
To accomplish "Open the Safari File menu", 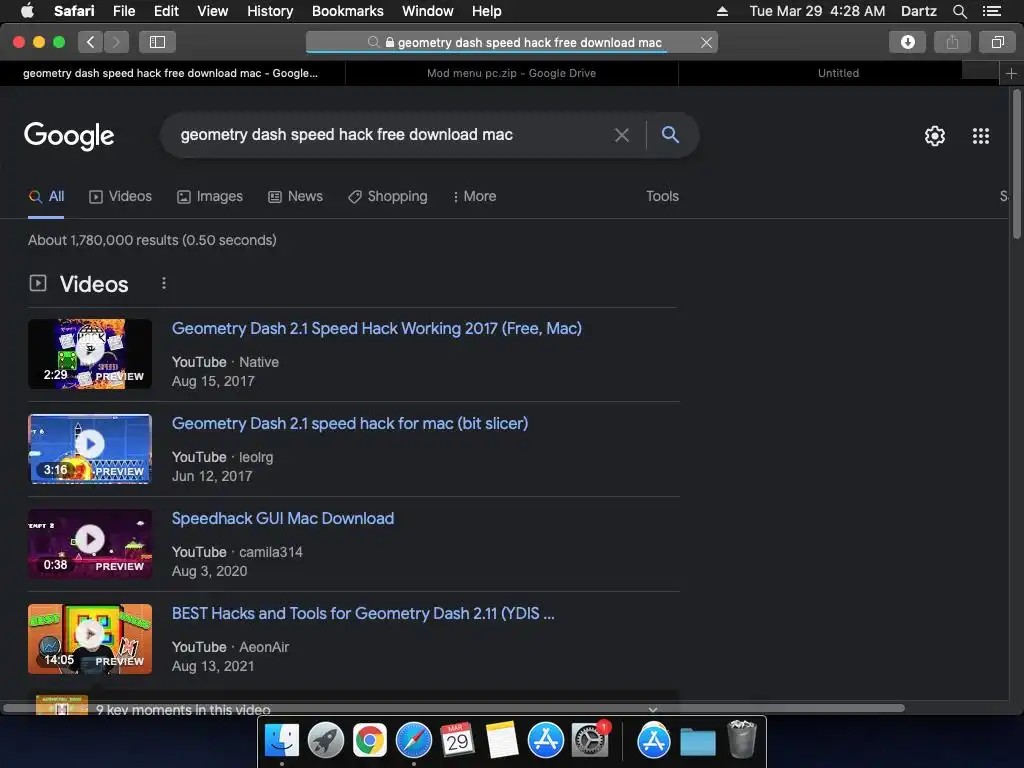I will coord(123,11).
